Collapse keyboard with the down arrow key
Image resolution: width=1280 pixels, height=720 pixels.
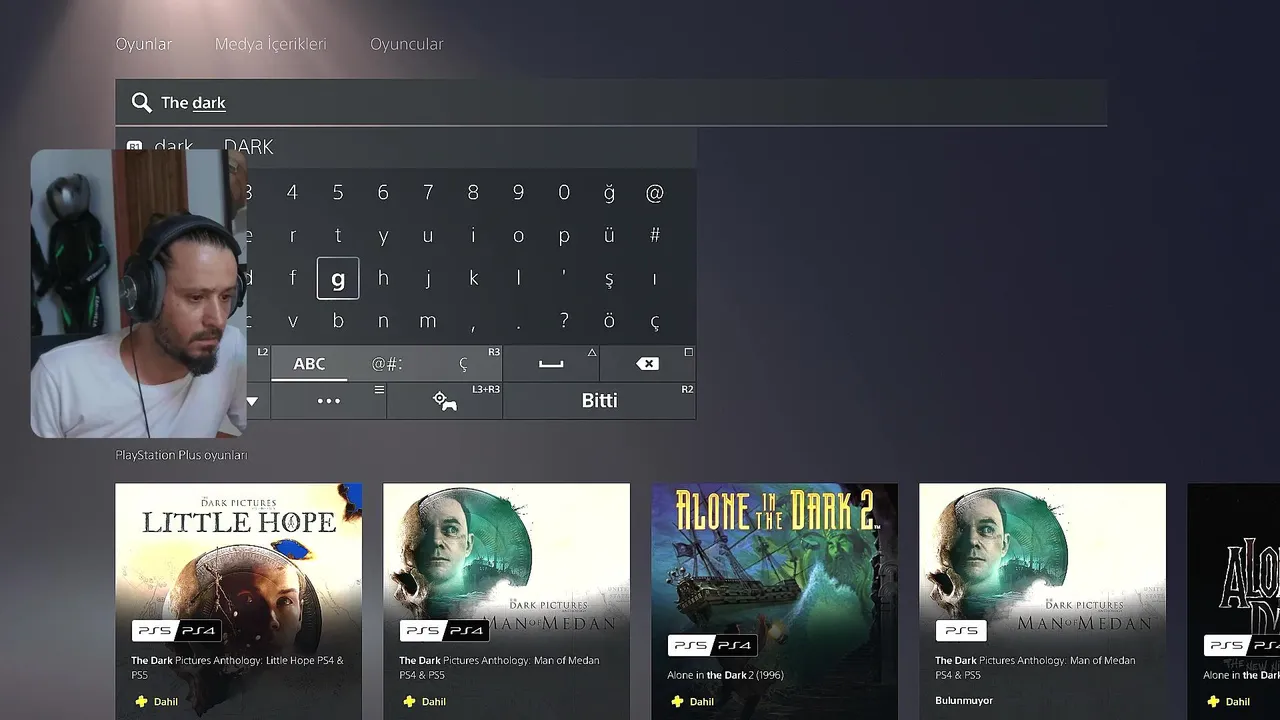coord(252,401)
